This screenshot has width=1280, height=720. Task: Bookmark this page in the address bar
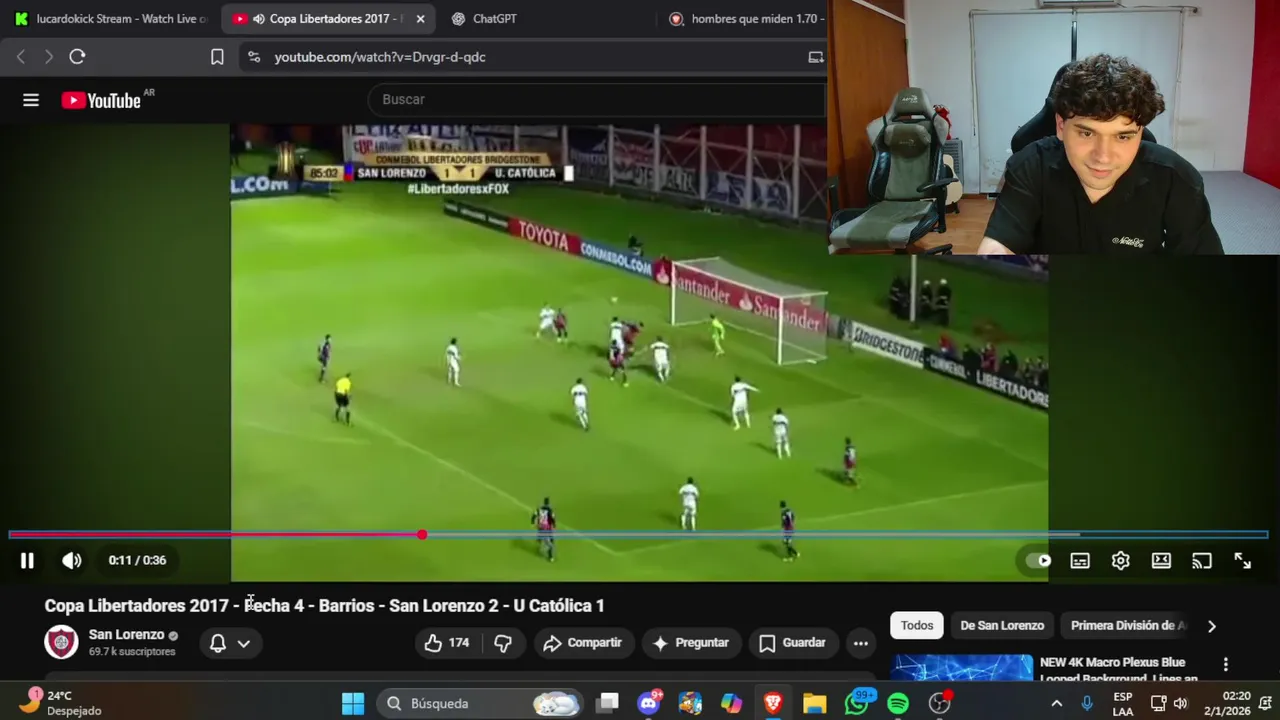(217, 57)
